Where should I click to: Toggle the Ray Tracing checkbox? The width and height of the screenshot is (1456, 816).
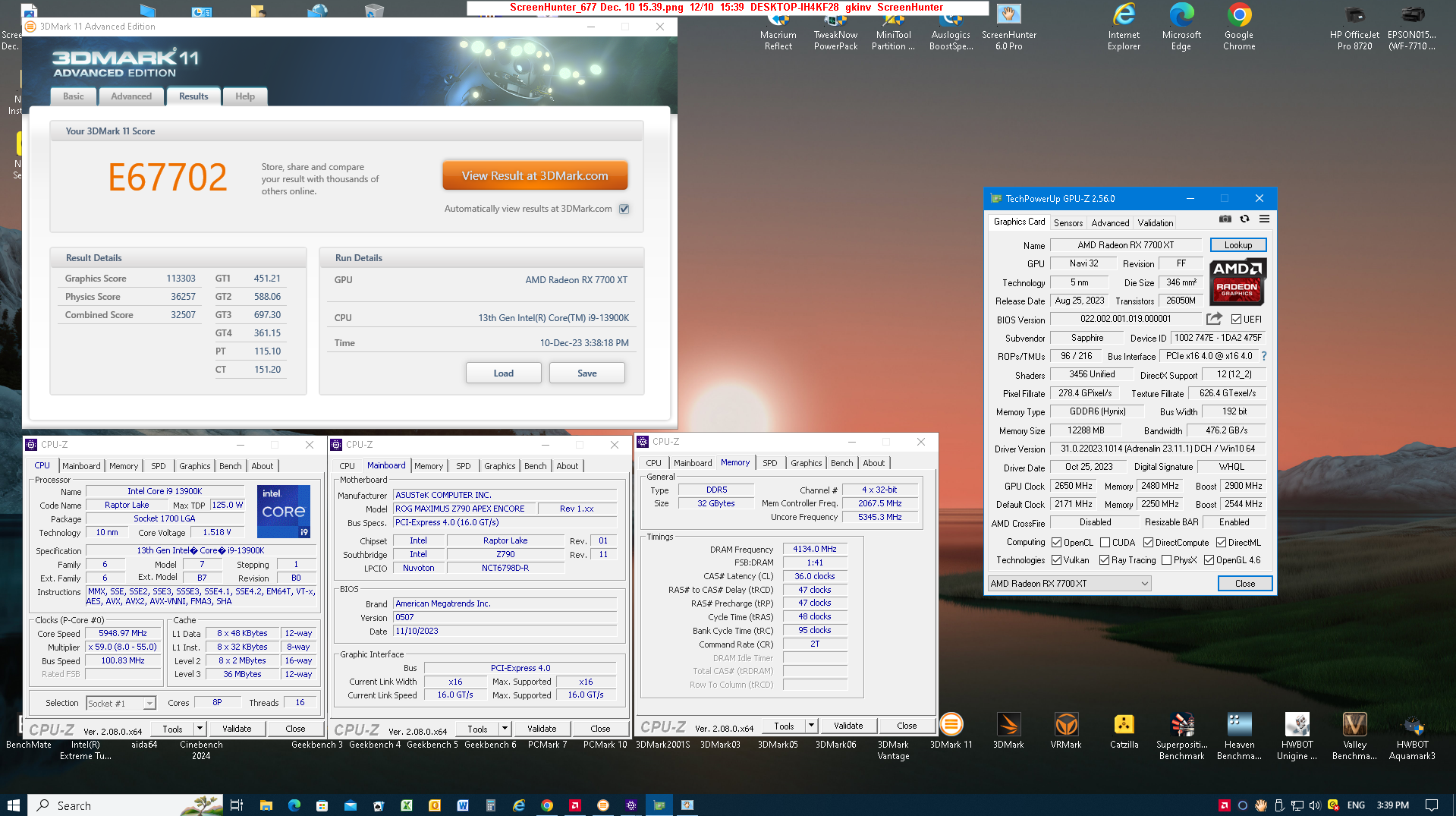(x=1104, y=560)
